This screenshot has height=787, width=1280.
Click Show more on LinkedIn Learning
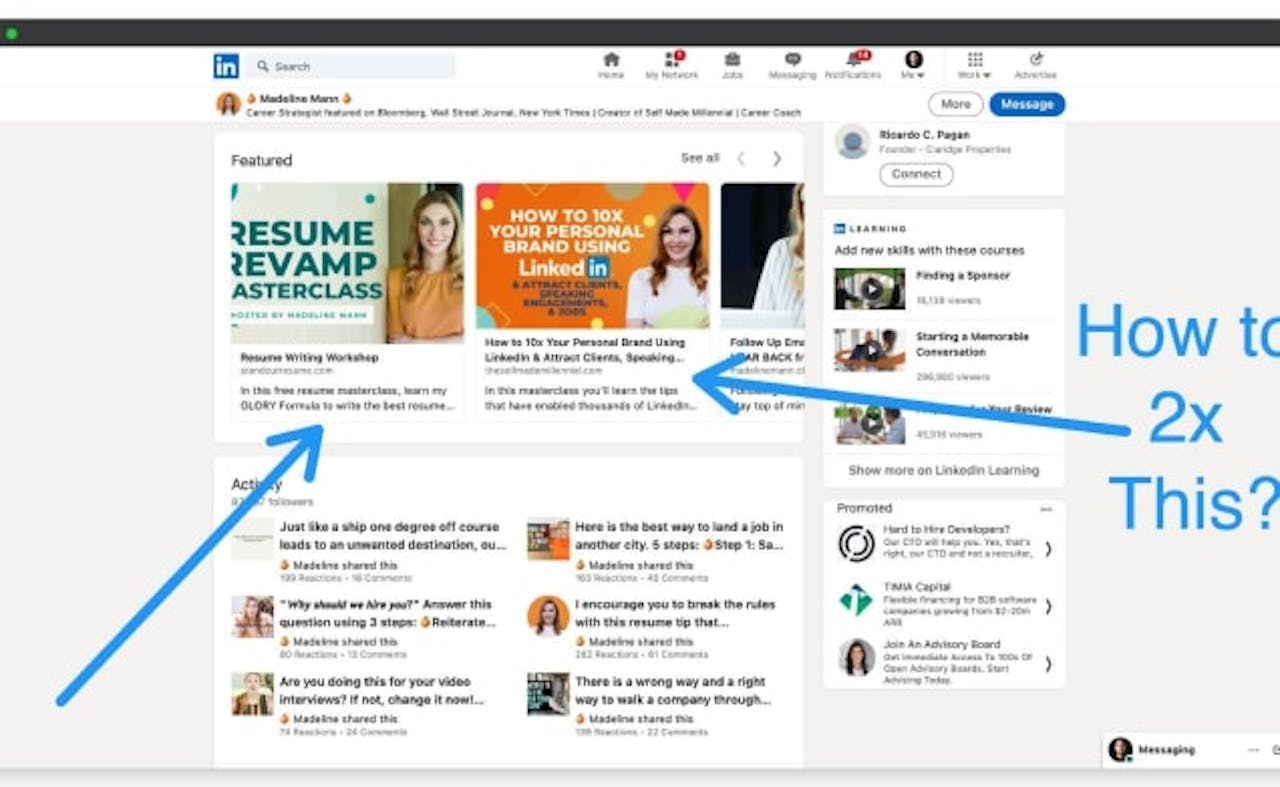pyautogui.click(x=944, y=470)
